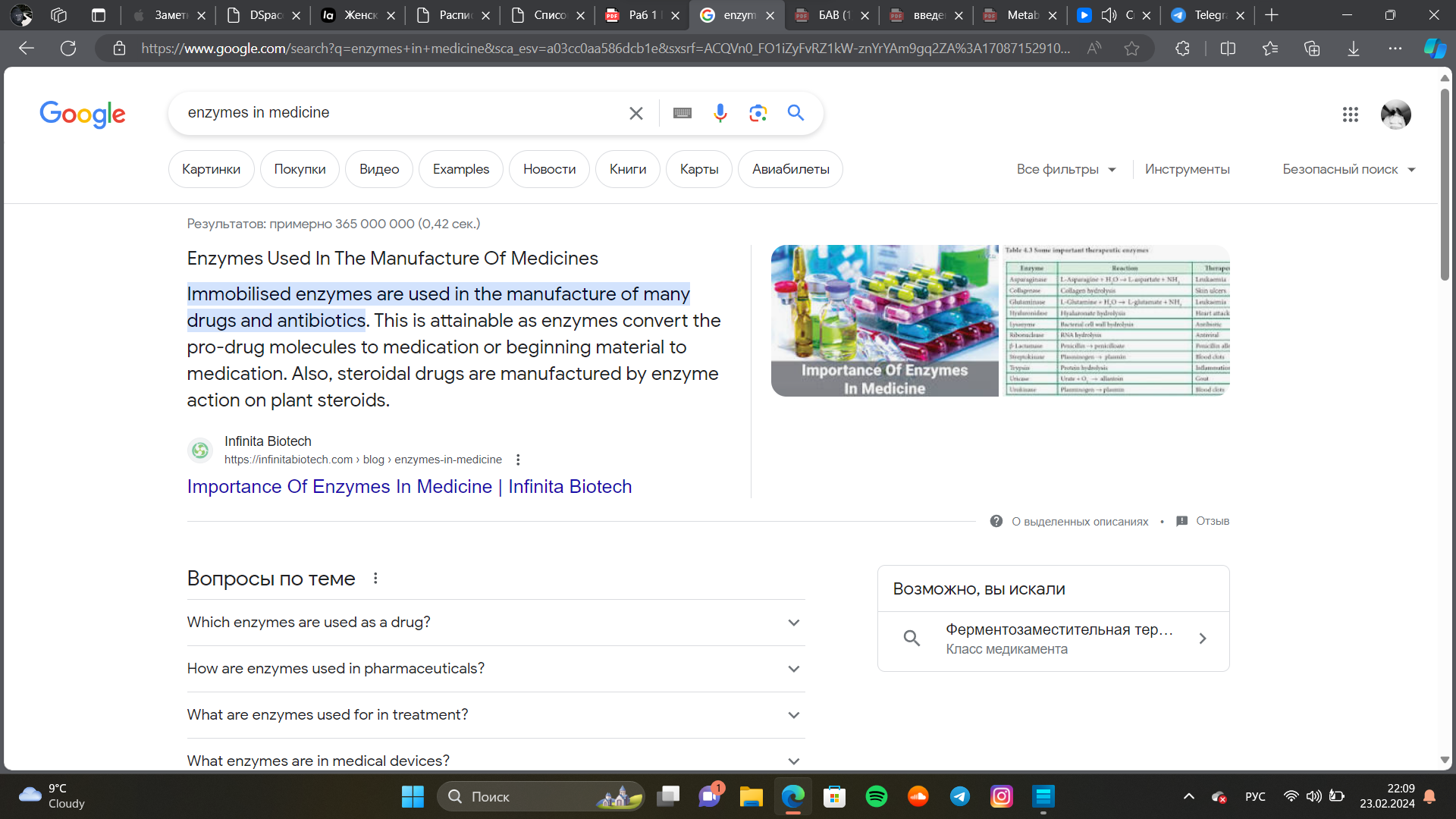Open Инструменты search tools
This screenshot has height=819, width=1456.
[x=1188, y=169]
